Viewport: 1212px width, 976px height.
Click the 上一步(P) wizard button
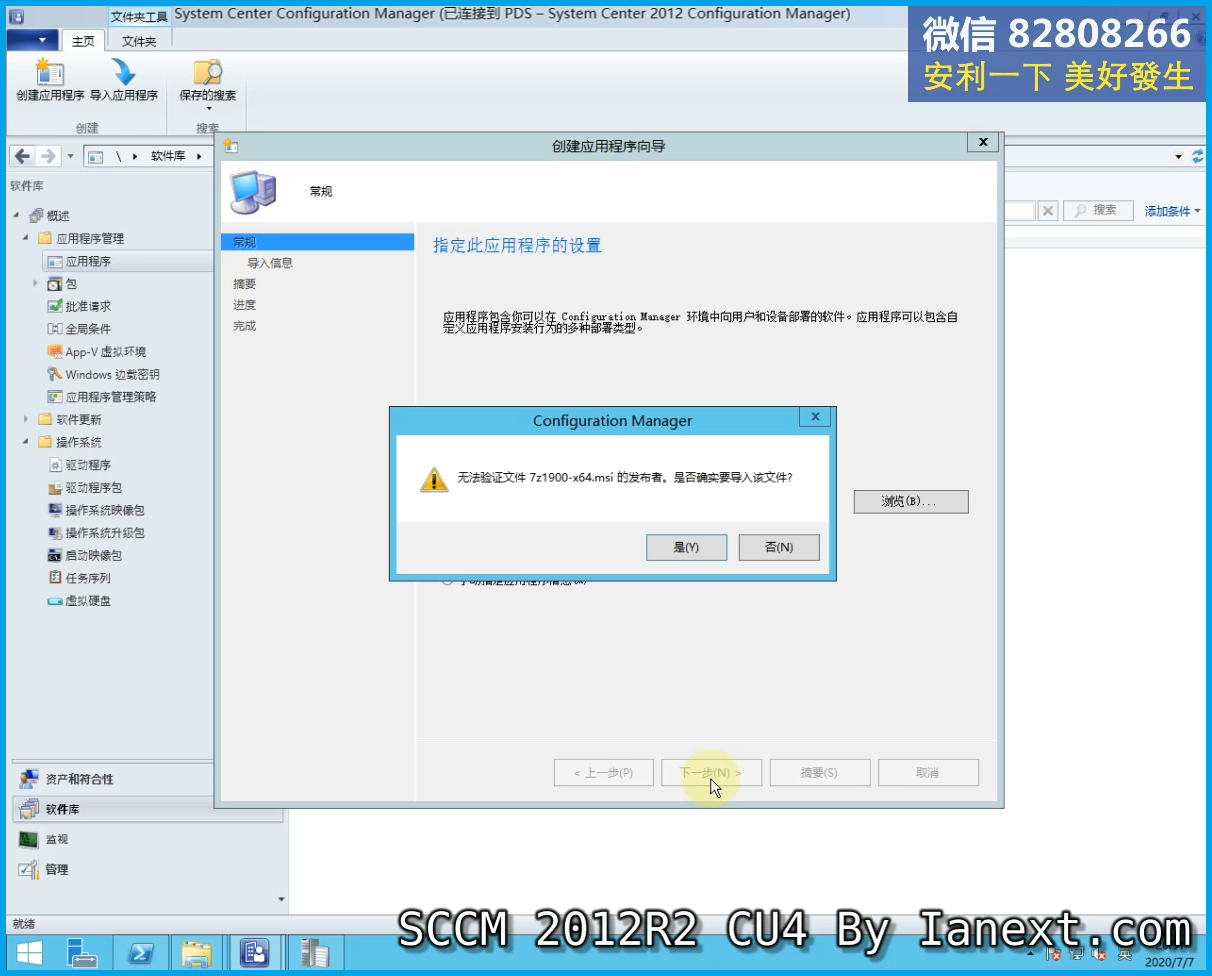tap(604, 773)
